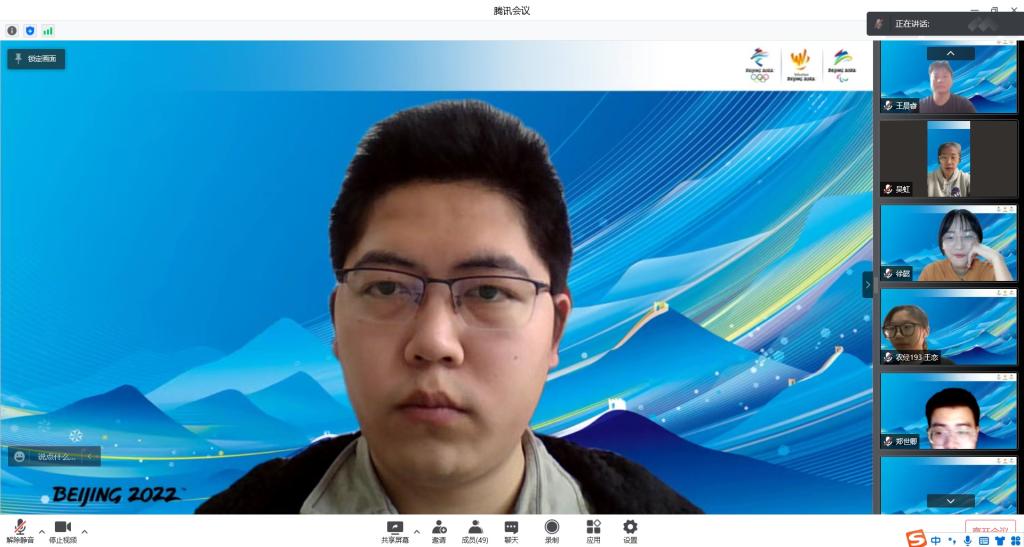Image resolution: width=1024 pixels, height=547 pixels.
Task: Click the blue security shield icon
Action: point(29,31)
